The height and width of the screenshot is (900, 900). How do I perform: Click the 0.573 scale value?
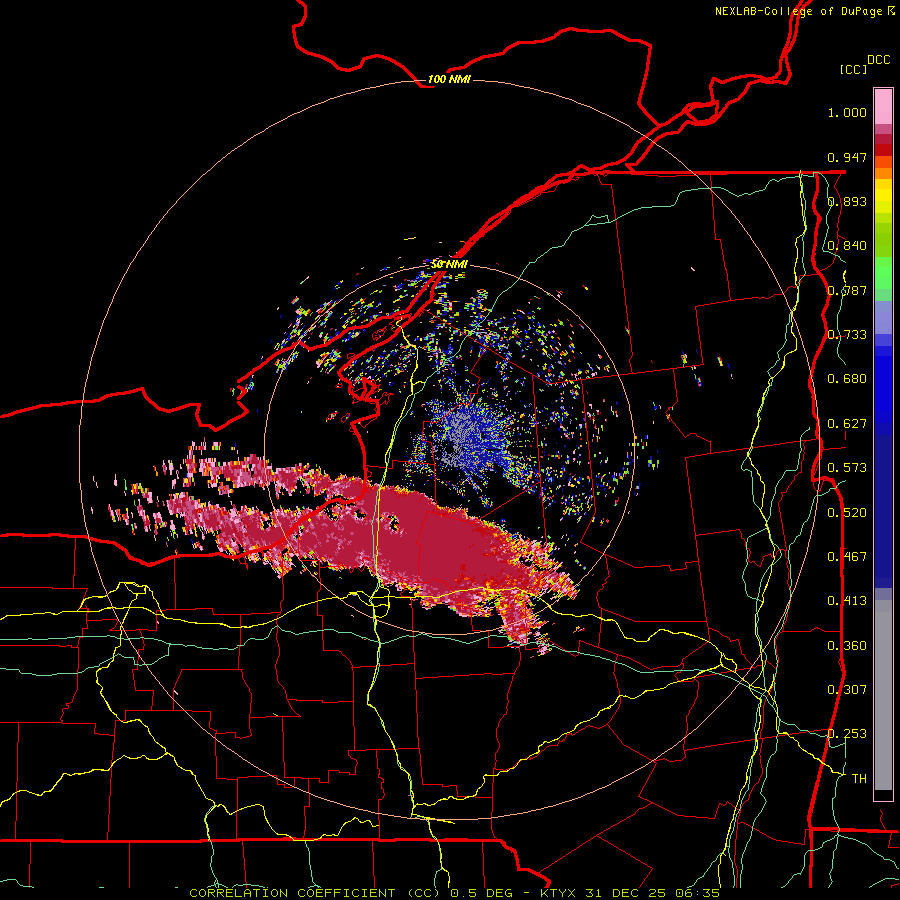(847, 468)
